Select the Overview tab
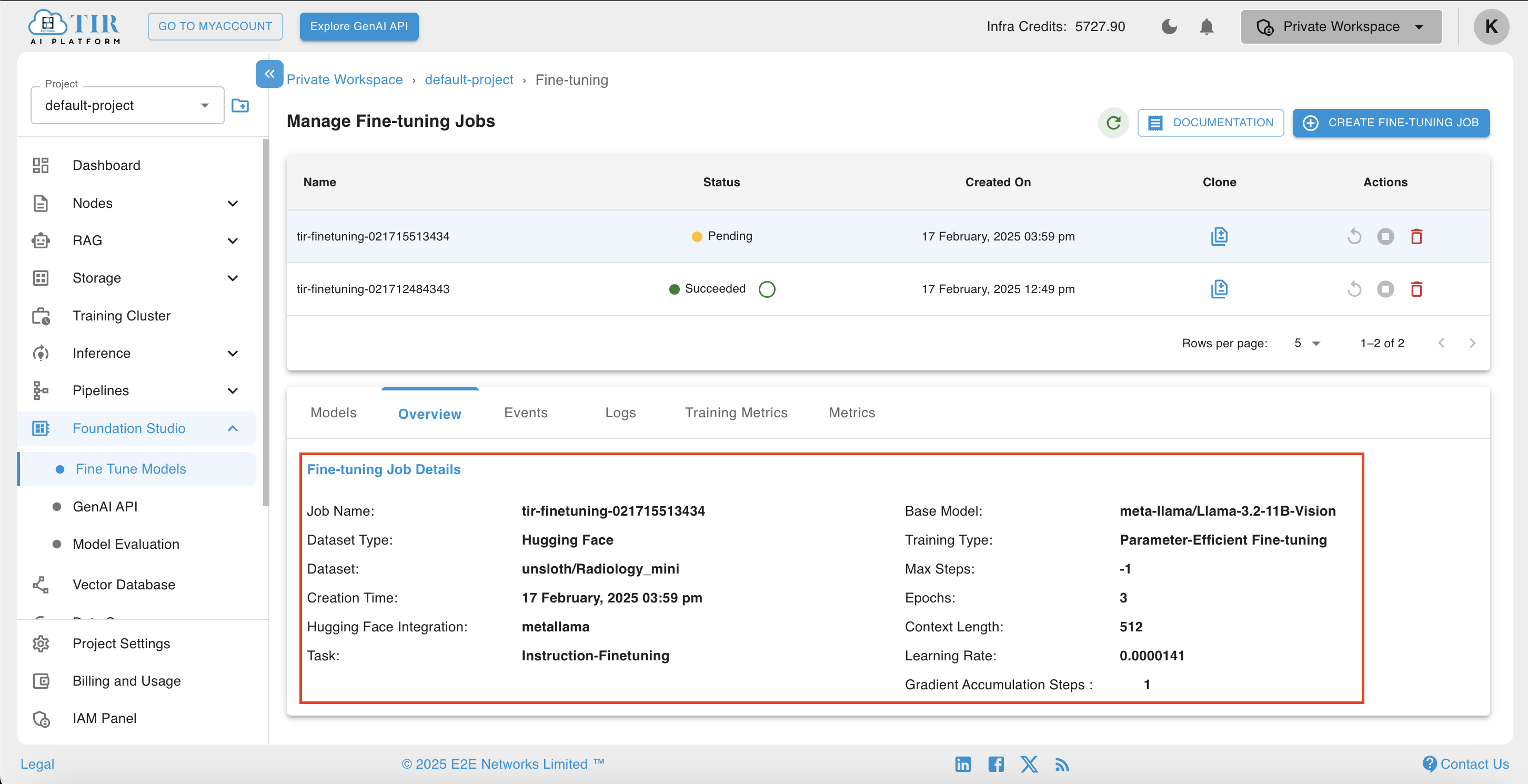Viewport: 1528px width, 784px height. pyautogui.click(x=429, y=414)
